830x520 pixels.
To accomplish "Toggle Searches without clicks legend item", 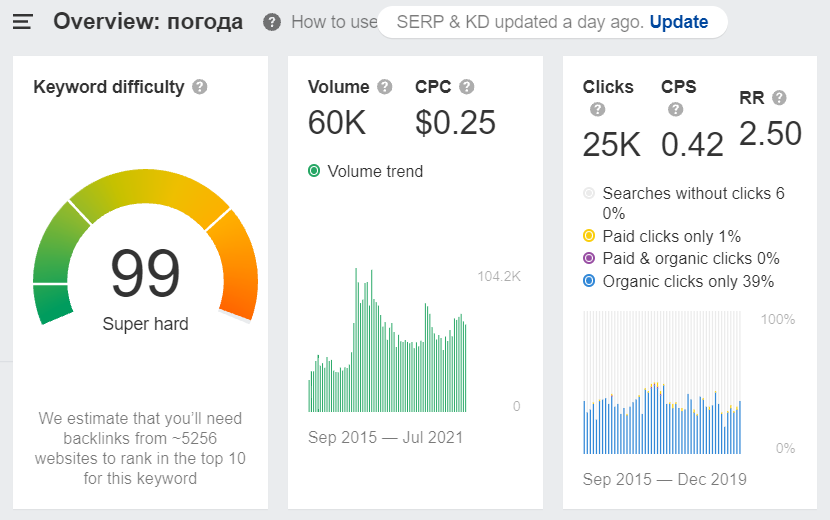I will 589,193.
